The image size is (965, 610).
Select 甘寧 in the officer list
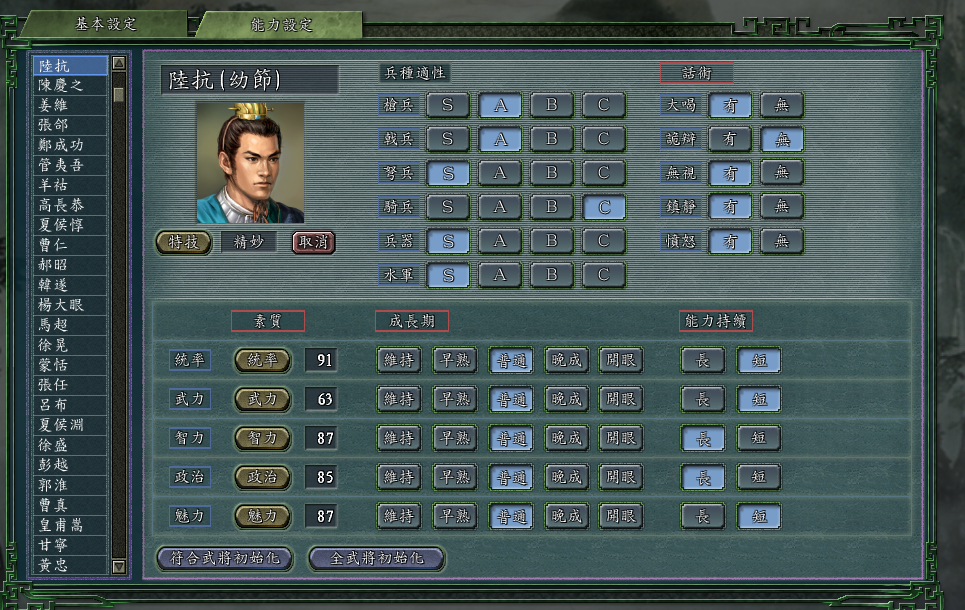(x=70, y=545)
